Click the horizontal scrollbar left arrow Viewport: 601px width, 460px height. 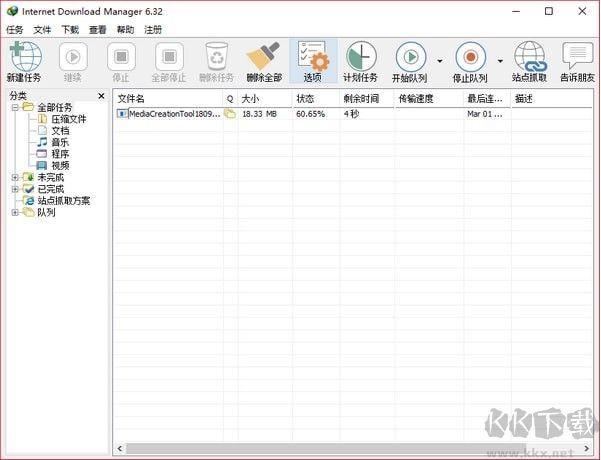click(120, 448)
